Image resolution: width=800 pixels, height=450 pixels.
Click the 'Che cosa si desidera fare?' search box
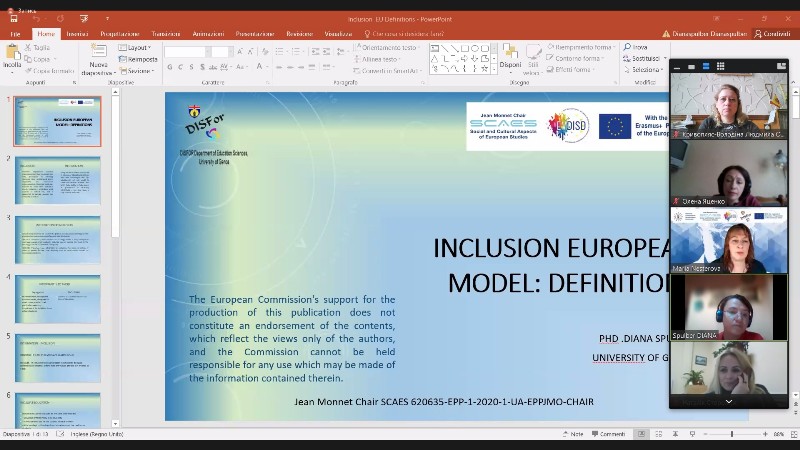[404, 34]
